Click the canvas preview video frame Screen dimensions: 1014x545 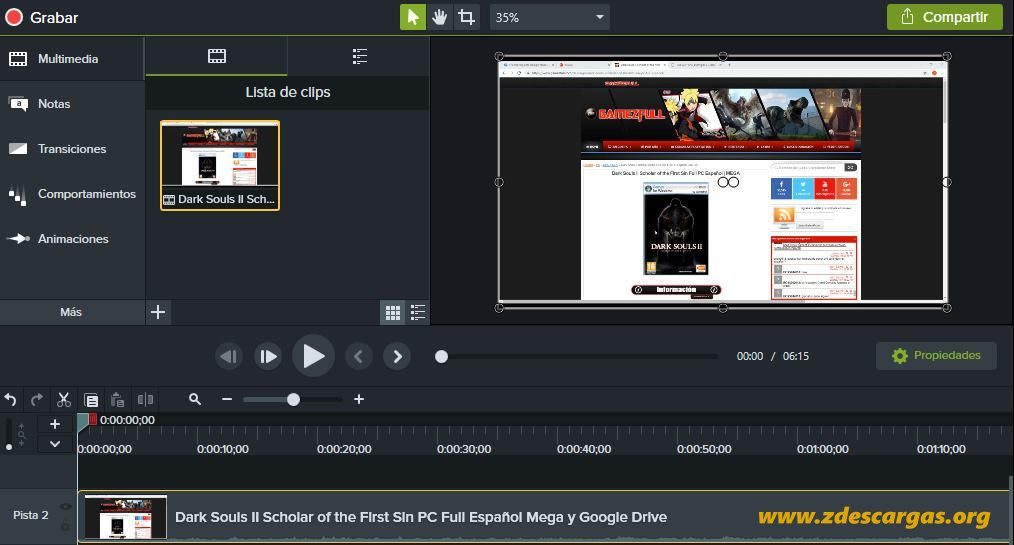(722, 182)
